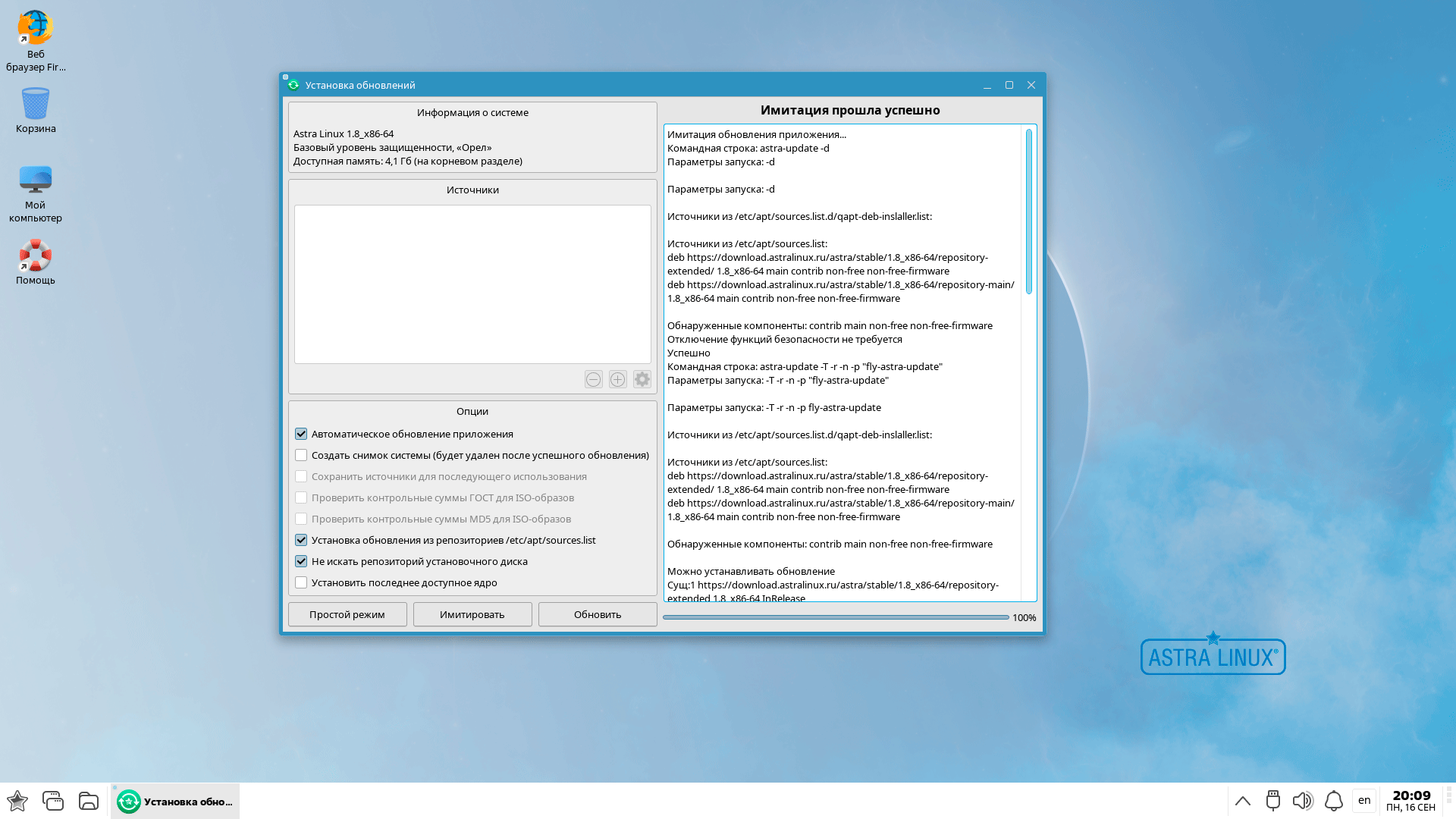The image size is (1456, 819).
Task: Toggle Проверить контрольные суммы ГОСТ checkbox
Action: [x=301, y=497]
